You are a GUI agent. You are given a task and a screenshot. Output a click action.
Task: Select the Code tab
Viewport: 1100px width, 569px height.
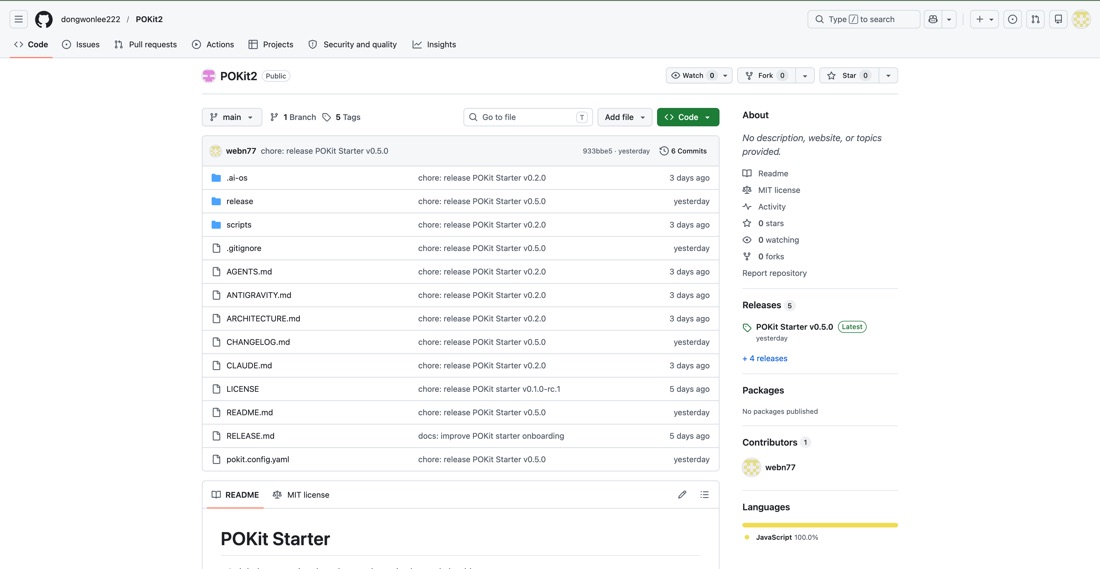click(31, 44)
